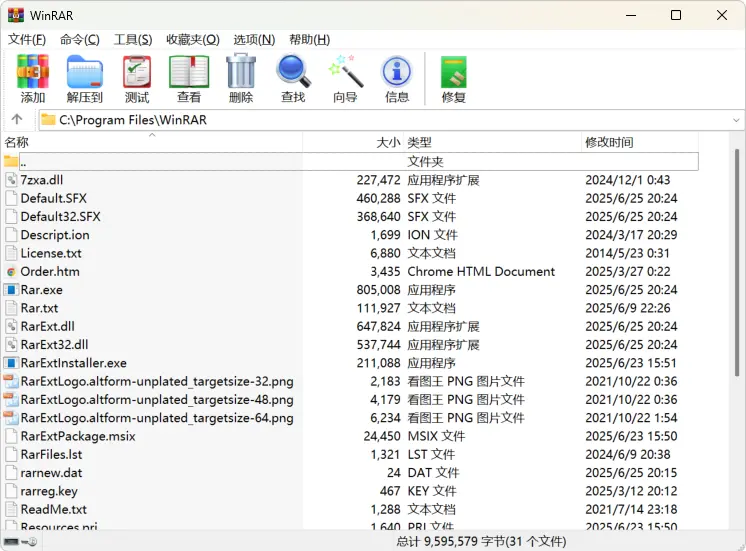Open the 文件(F) menu
The height and width of the screenshot is (551, 746).
point(27,39)
